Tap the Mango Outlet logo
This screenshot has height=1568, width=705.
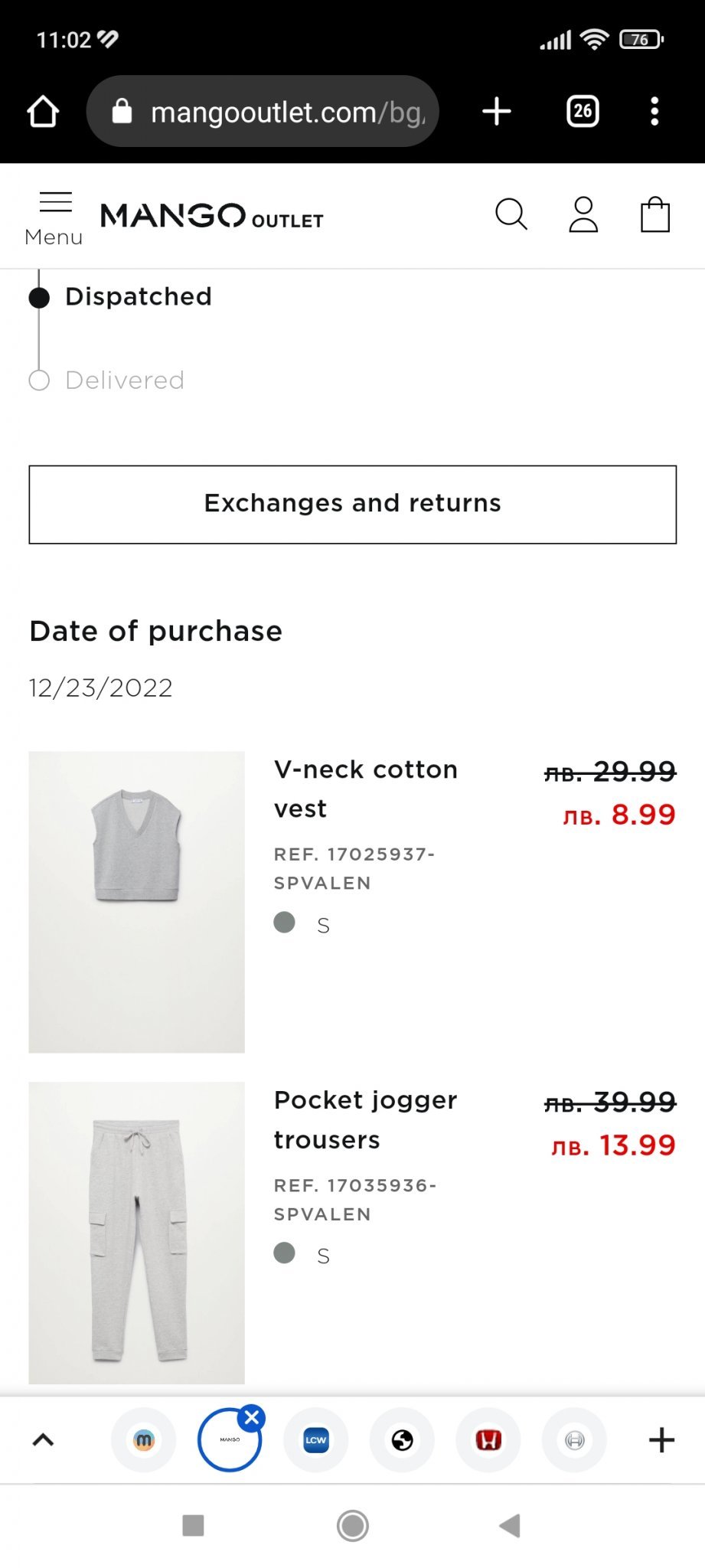coord(212,216)
